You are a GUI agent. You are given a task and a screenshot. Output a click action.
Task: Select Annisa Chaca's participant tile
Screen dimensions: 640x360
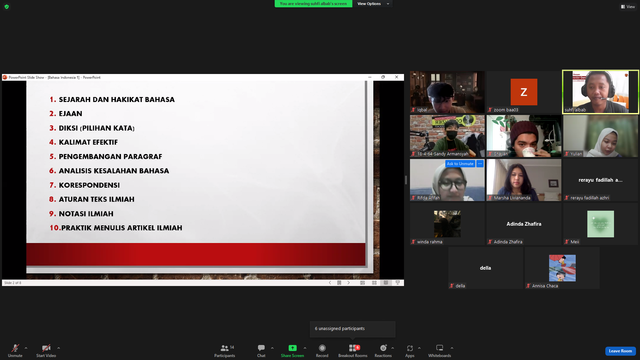(562, 268)
